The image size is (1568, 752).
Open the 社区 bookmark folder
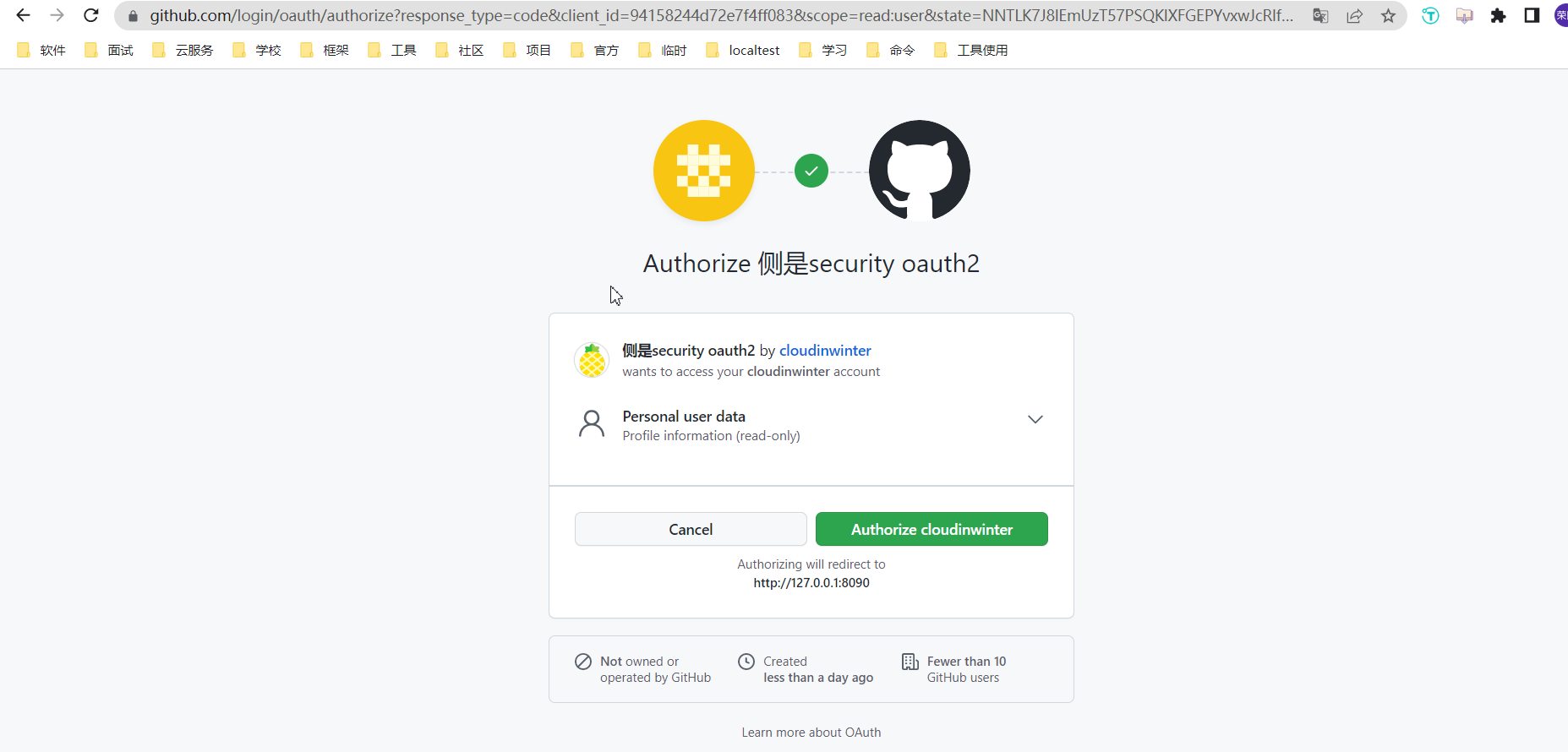coord(460,50)
